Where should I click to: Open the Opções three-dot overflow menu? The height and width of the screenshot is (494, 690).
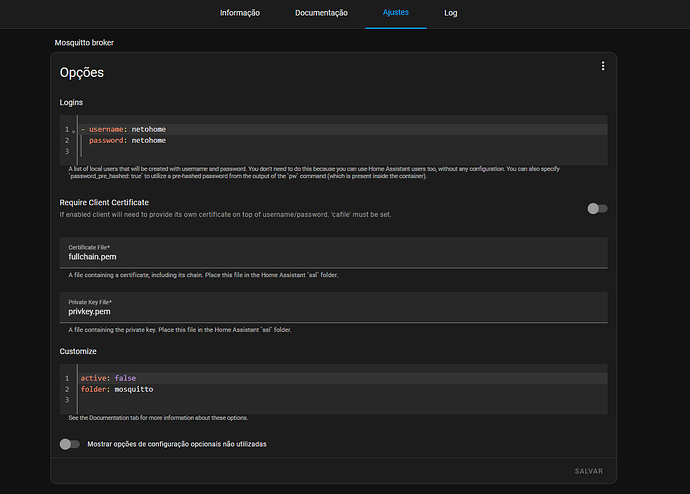(603, 66)
